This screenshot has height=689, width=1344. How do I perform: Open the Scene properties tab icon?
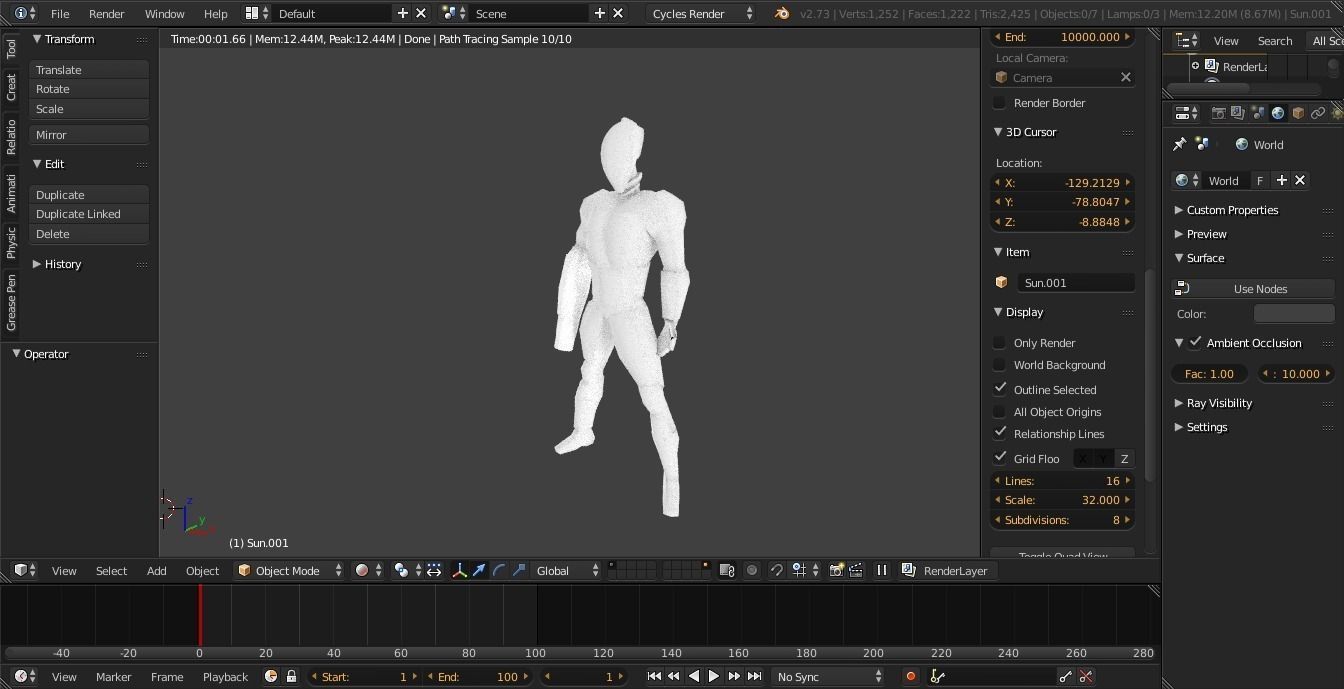(x=1257, y=113)
